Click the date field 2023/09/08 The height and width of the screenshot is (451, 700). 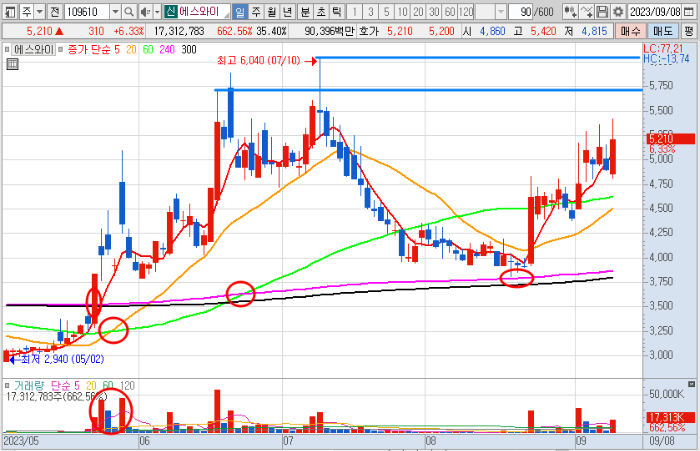coord(655,11)
